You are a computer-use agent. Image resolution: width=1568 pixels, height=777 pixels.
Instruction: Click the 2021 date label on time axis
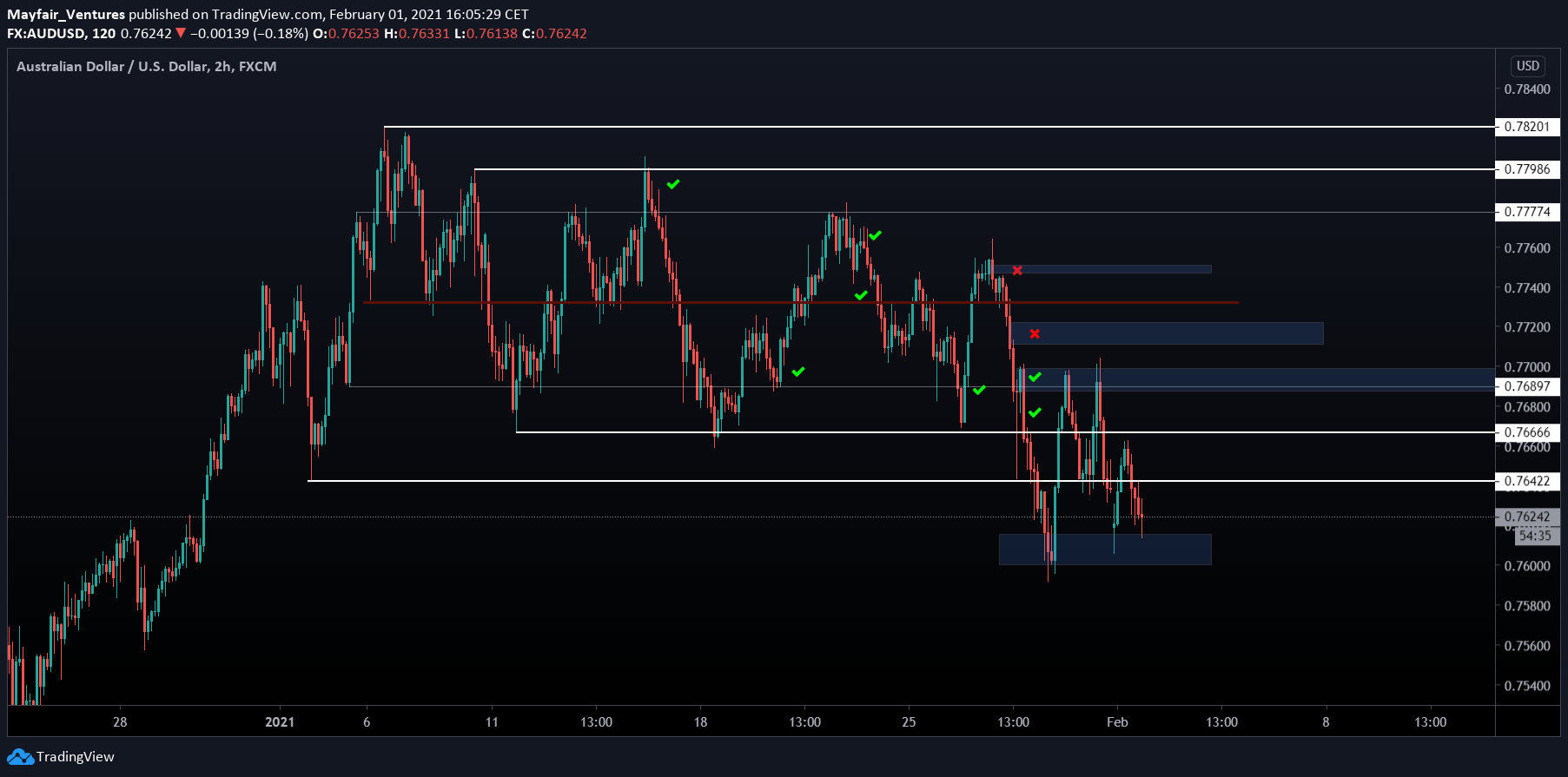(x=280, y=722)
